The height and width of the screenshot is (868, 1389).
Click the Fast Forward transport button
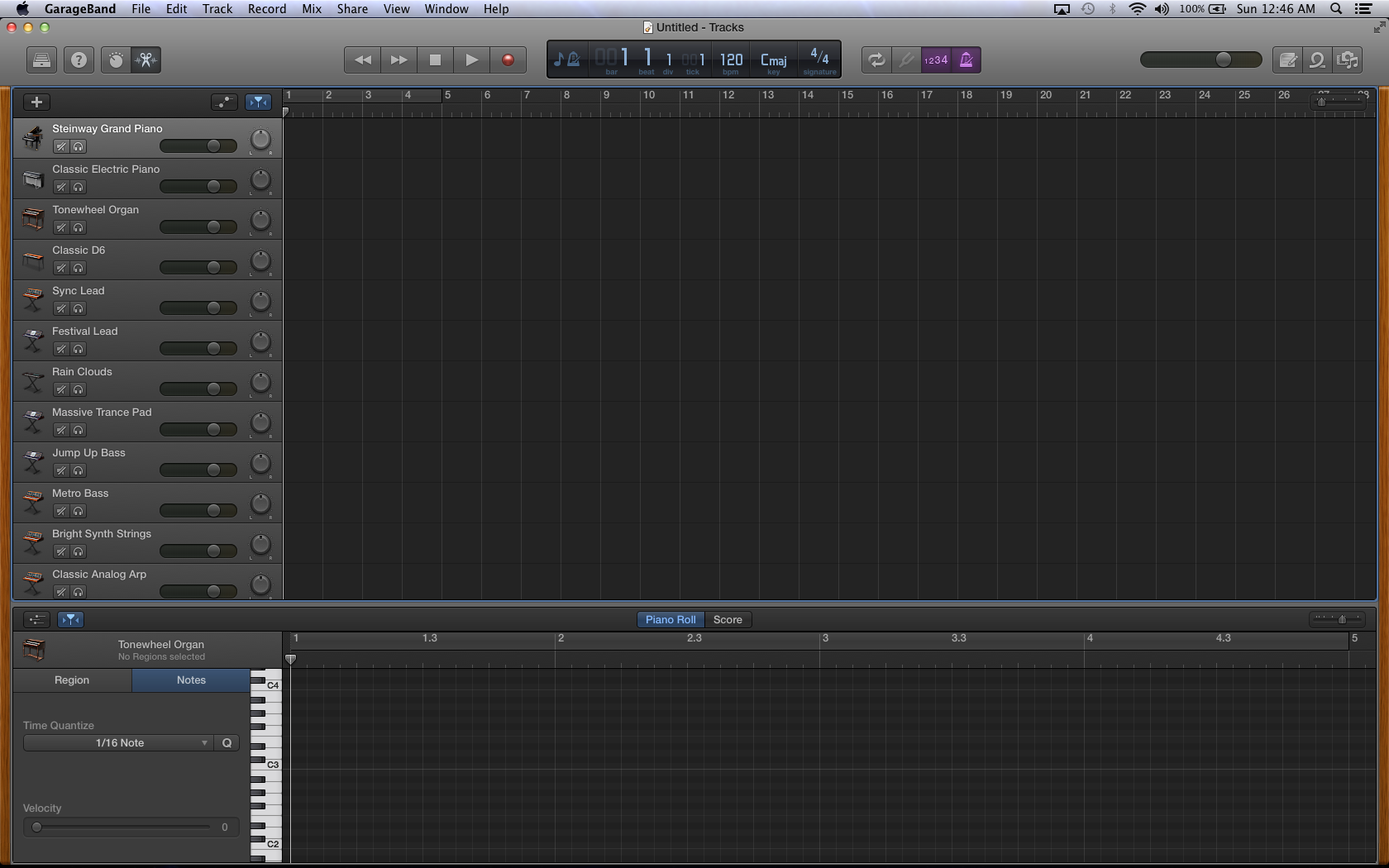coord(399,60)
